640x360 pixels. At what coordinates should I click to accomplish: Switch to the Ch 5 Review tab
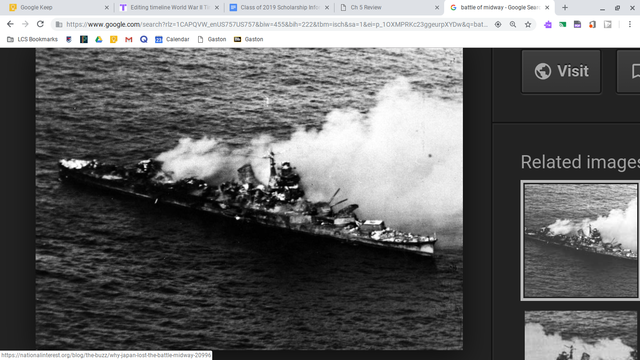click(x=390, y=7)
